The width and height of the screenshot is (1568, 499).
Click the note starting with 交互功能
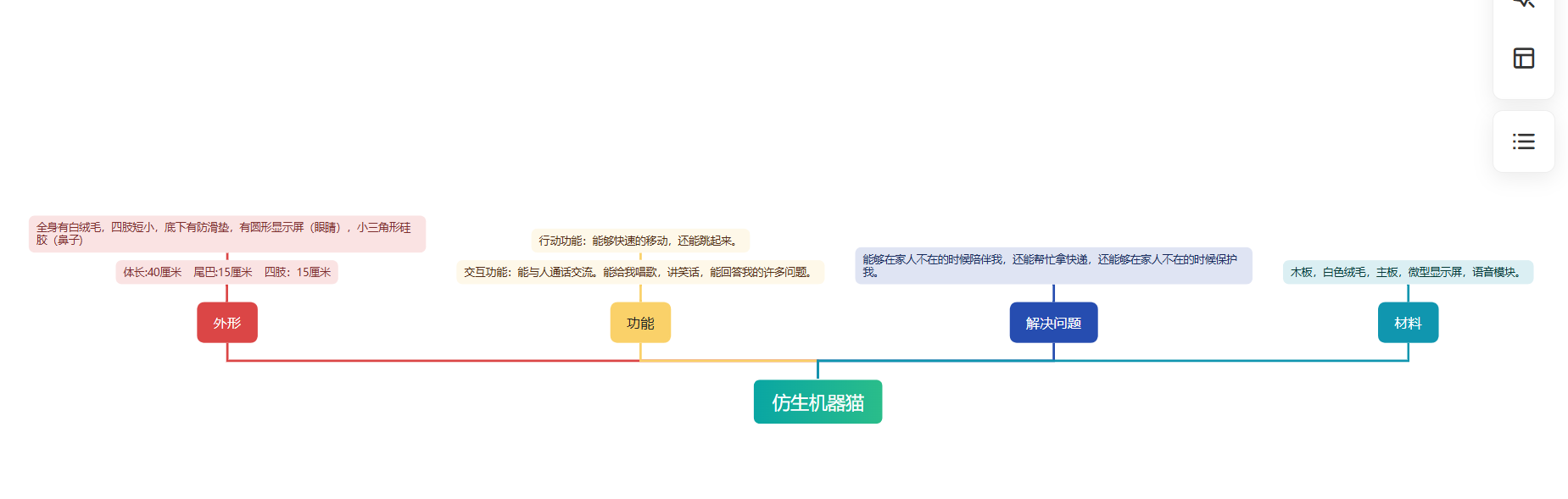pos(640,272)
